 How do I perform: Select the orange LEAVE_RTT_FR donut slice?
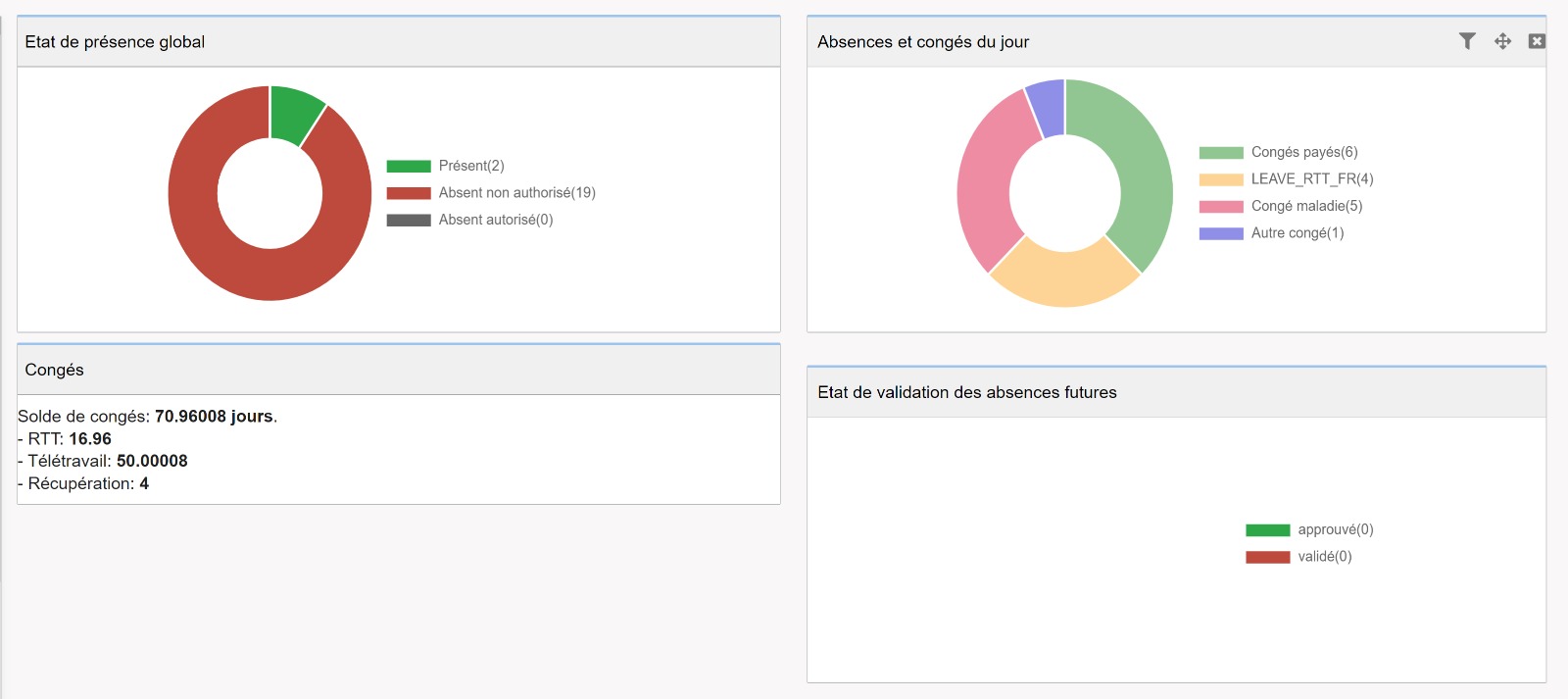1065,277
